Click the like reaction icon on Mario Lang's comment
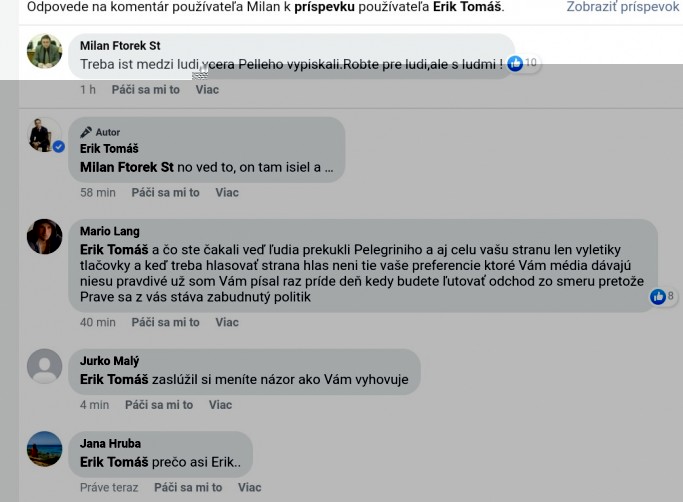 point(658,297)
